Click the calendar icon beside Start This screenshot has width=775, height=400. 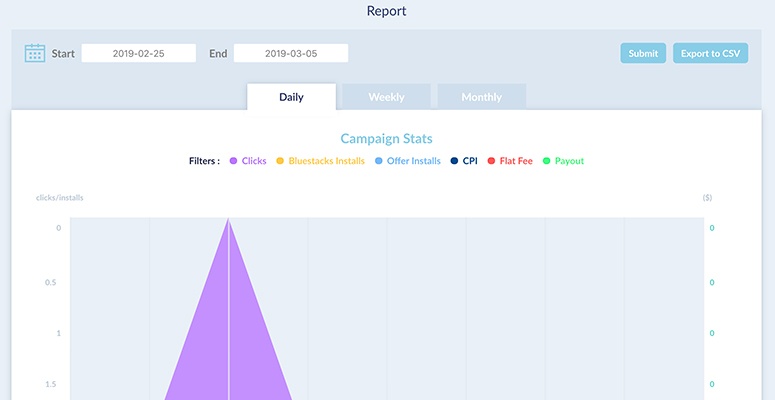[x=35, y=53]
